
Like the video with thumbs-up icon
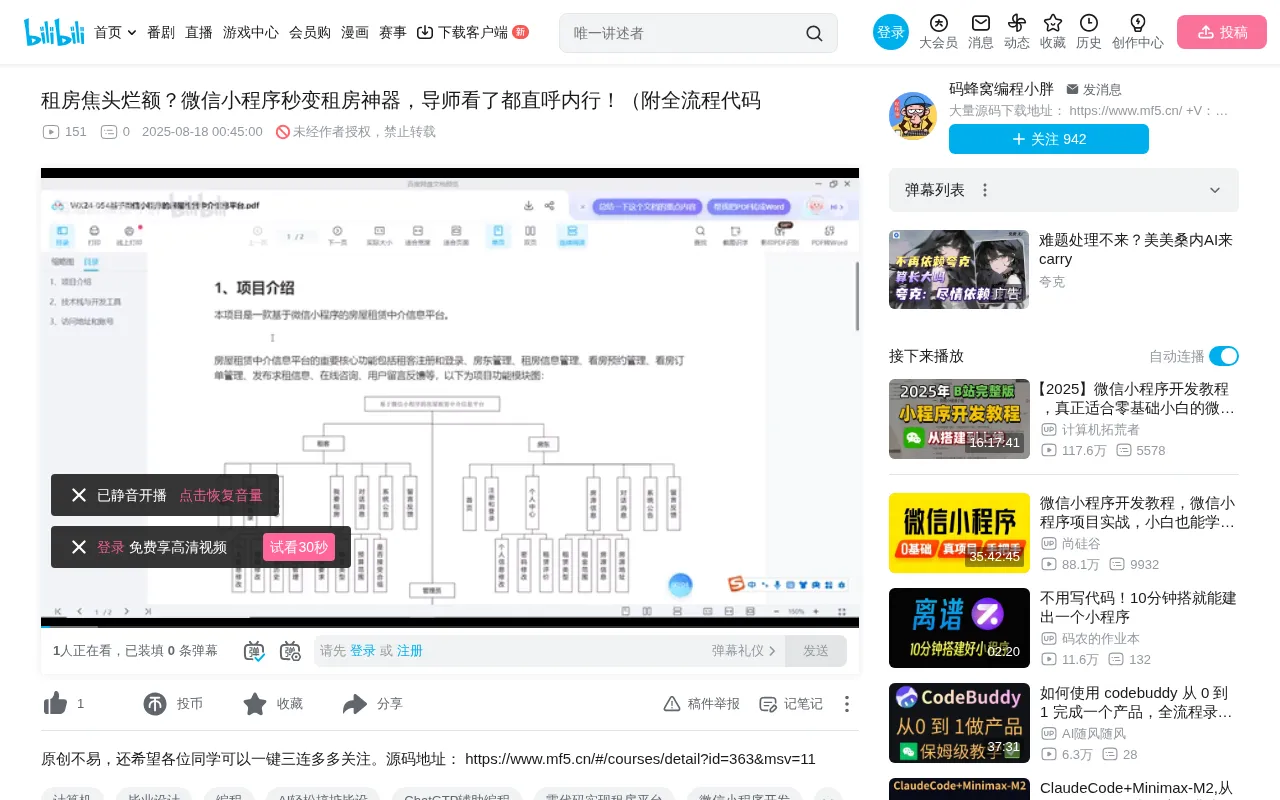[x=56, y=704]
